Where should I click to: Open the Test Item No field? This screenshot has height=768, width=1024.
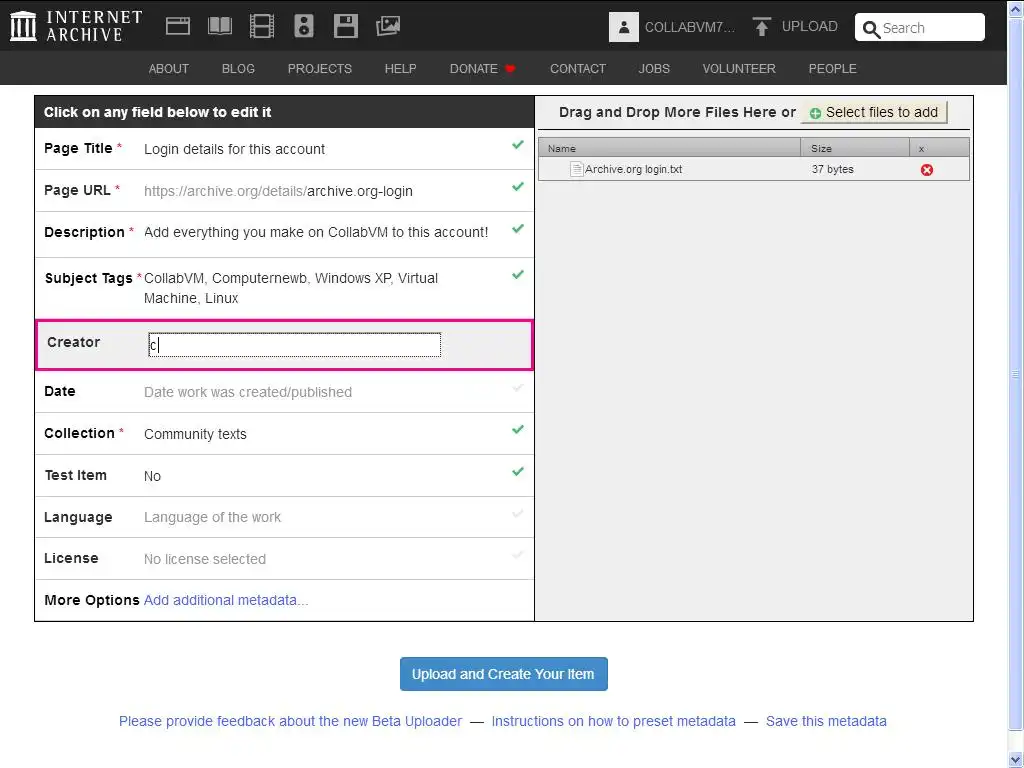click(152, 476)
